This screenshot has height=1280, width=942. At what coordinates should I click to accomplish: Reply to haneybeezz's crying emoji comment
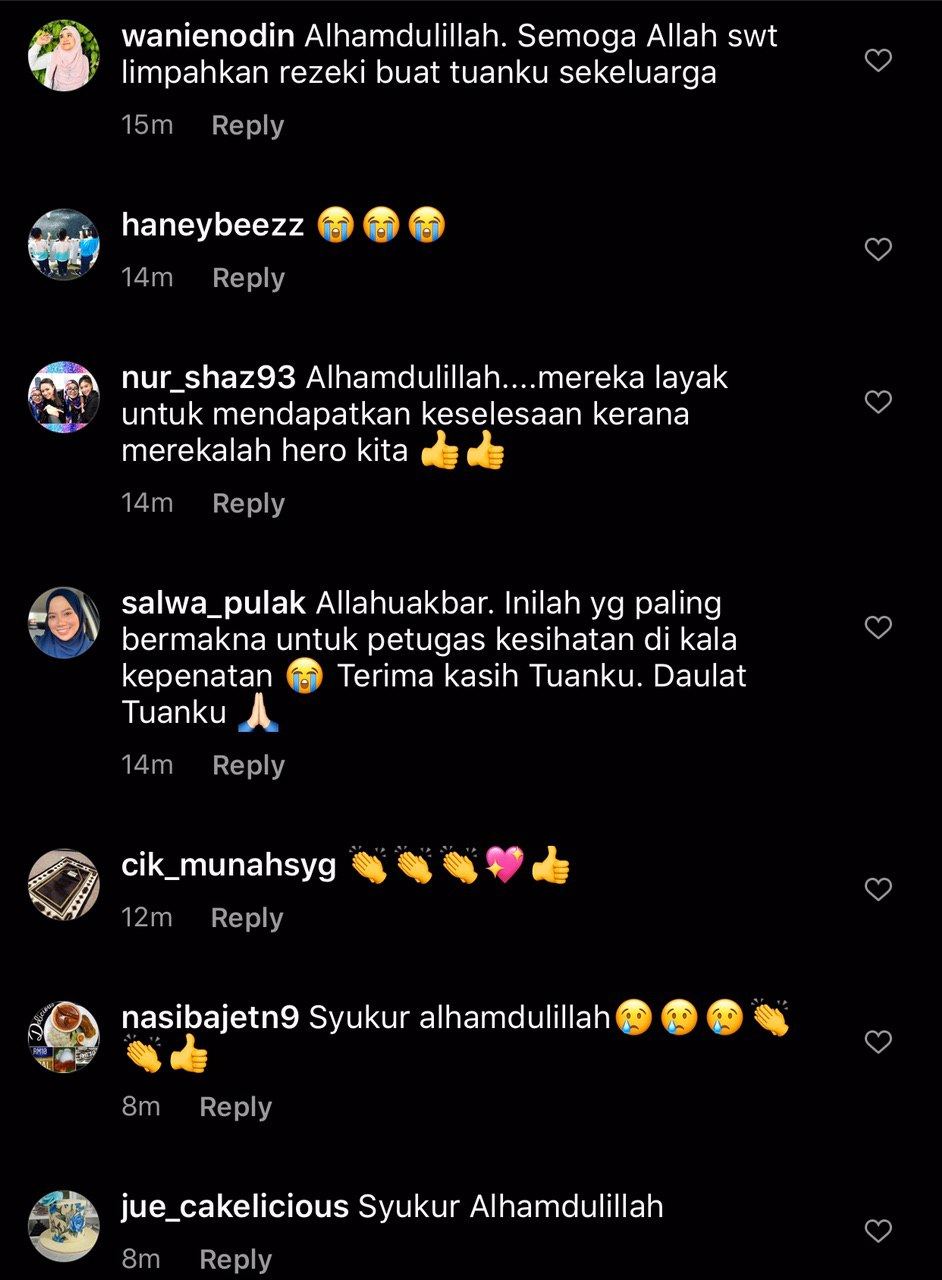248,278
